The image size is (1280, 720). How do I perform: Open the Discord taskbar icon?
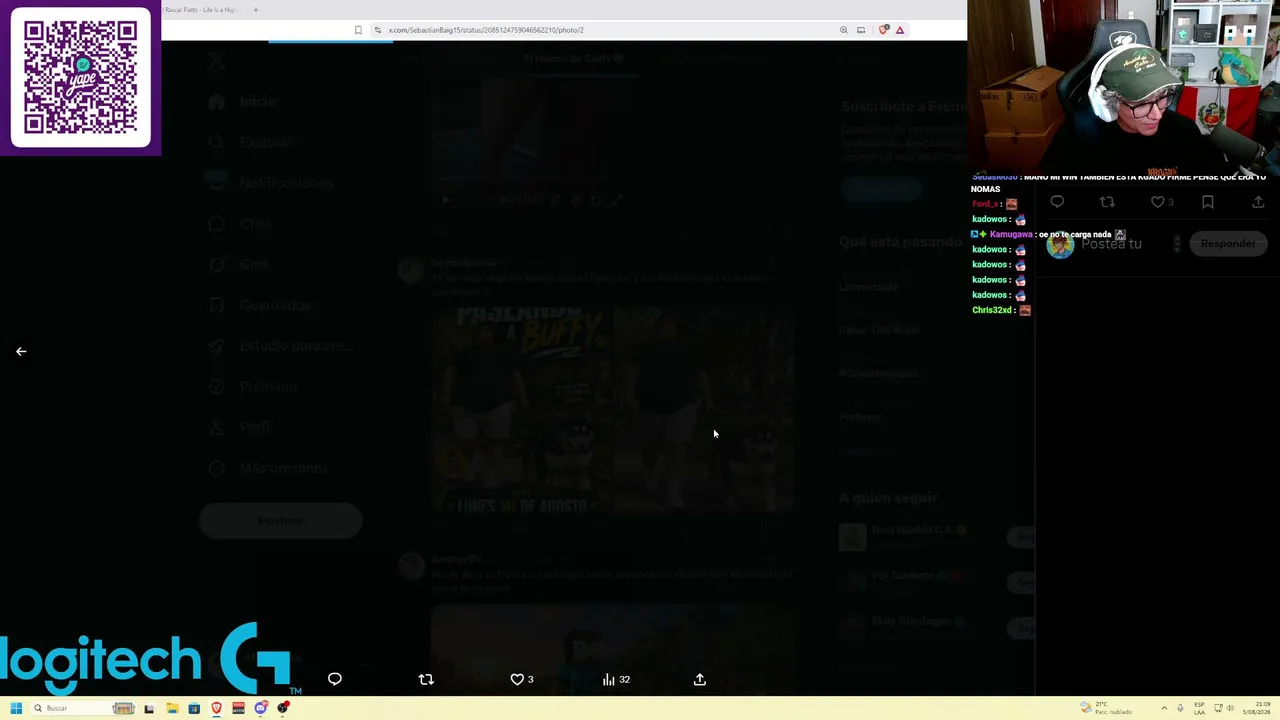(261, 708)
